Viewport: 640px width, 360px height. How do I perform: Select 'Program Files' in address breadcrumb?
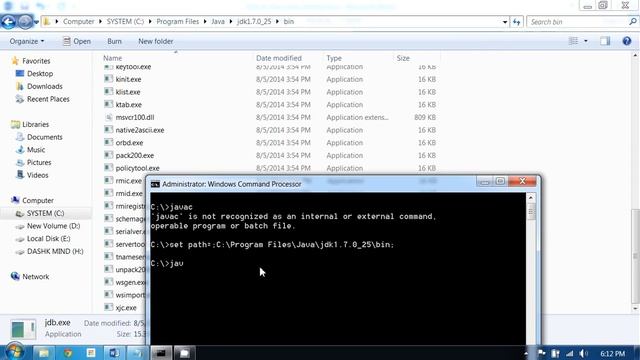tap(178, 22)
